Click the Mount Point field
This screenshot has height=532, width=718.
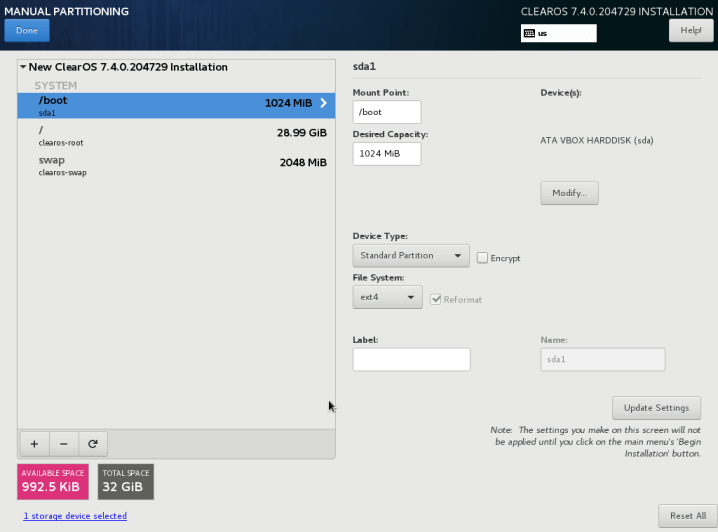387,112
